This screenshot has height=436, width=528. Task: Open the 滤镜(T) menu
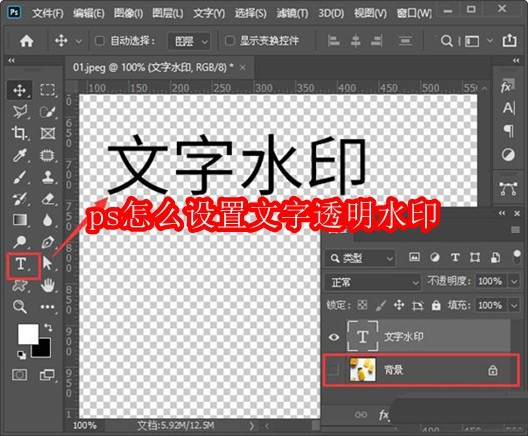[292, 13]
